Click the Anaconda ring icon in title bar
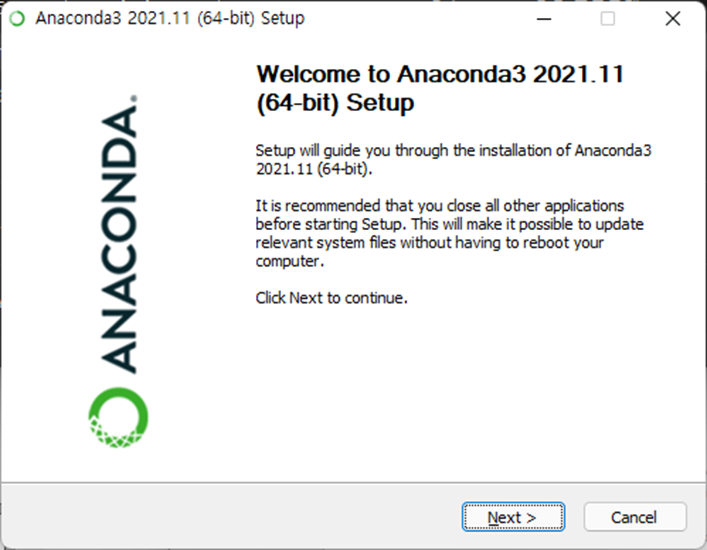The height and width of the screenshot is (550, 707). click(17, 18)
